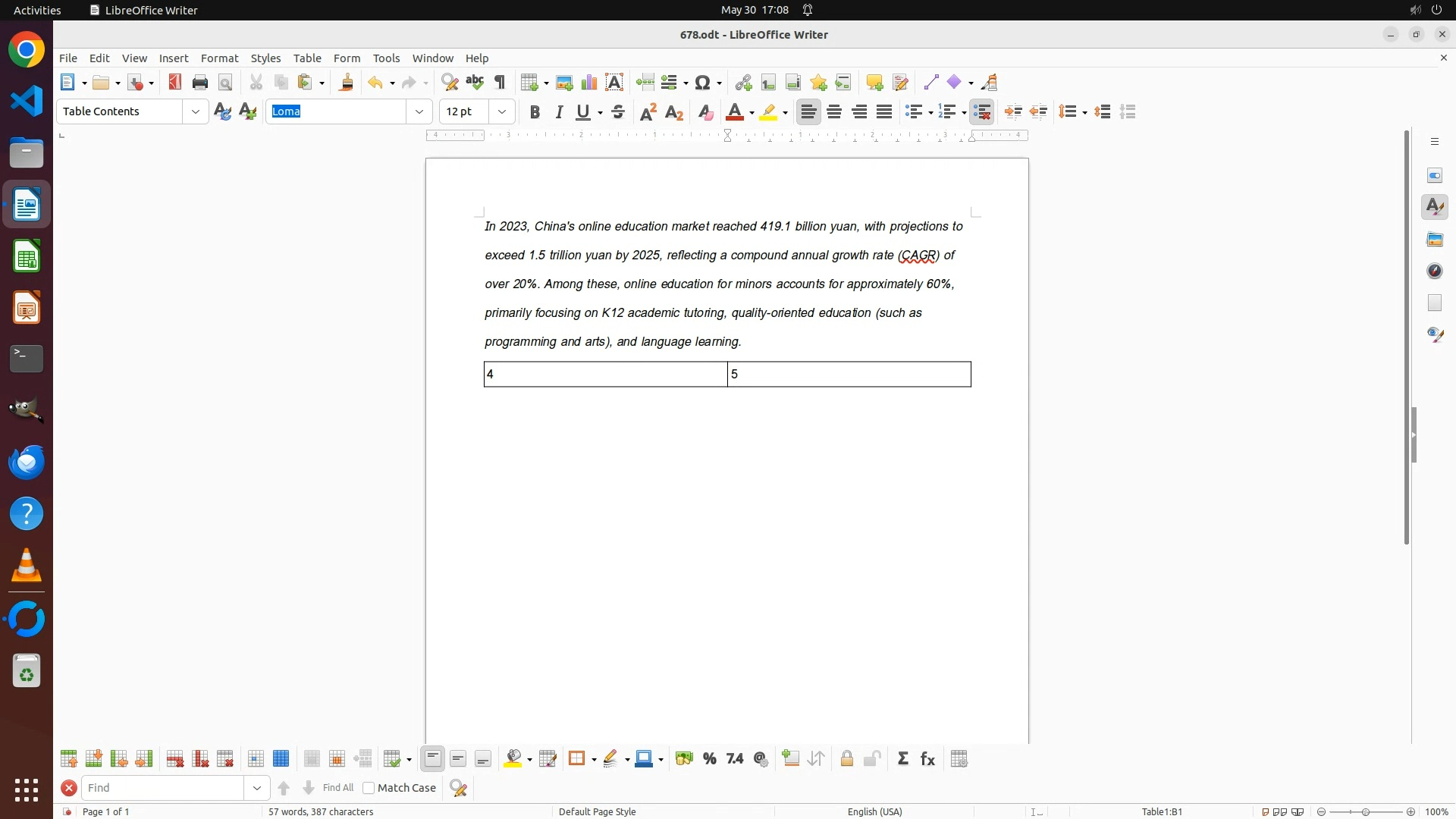Open the font name dropdown list
This screenshot has width=1456, height=819.
point(419,111)
